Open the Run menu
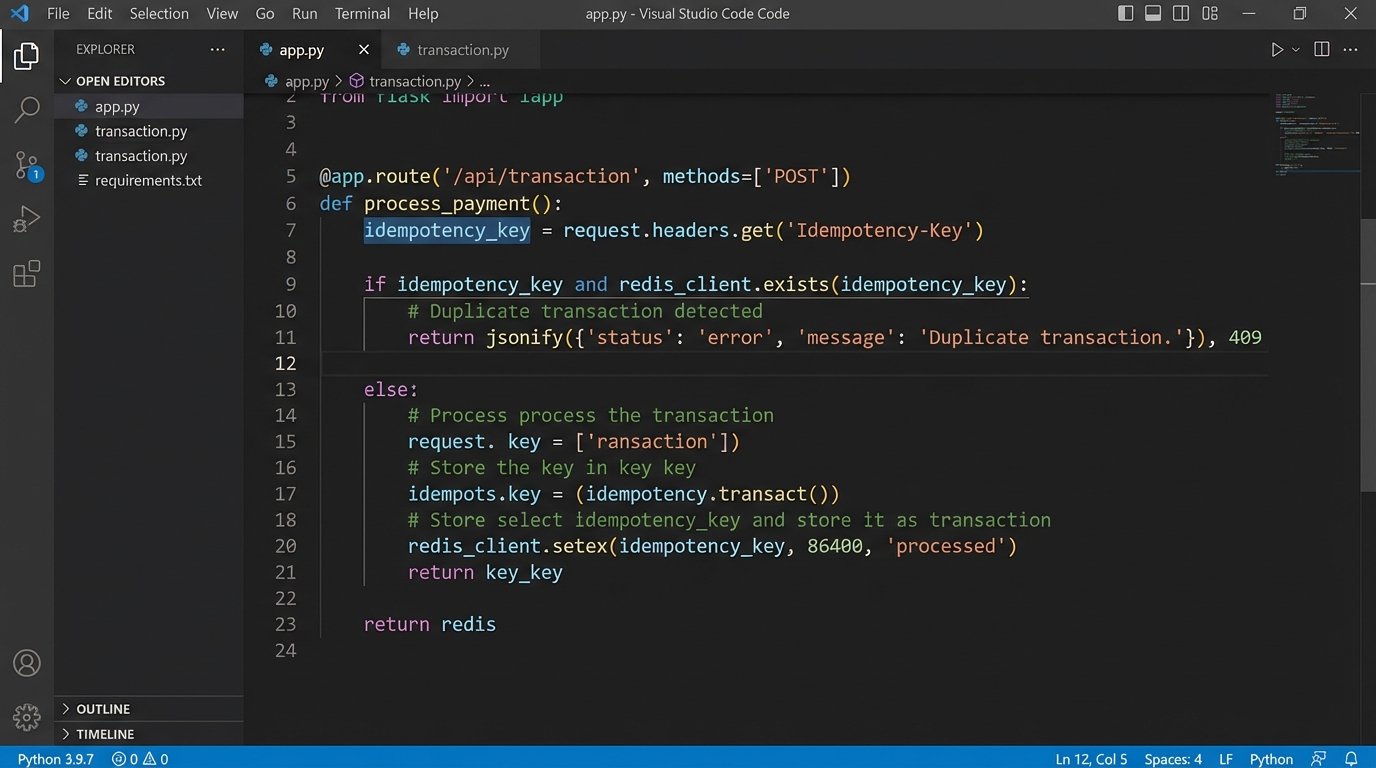This screenshot has width=1376, height=768. point(304,13)
